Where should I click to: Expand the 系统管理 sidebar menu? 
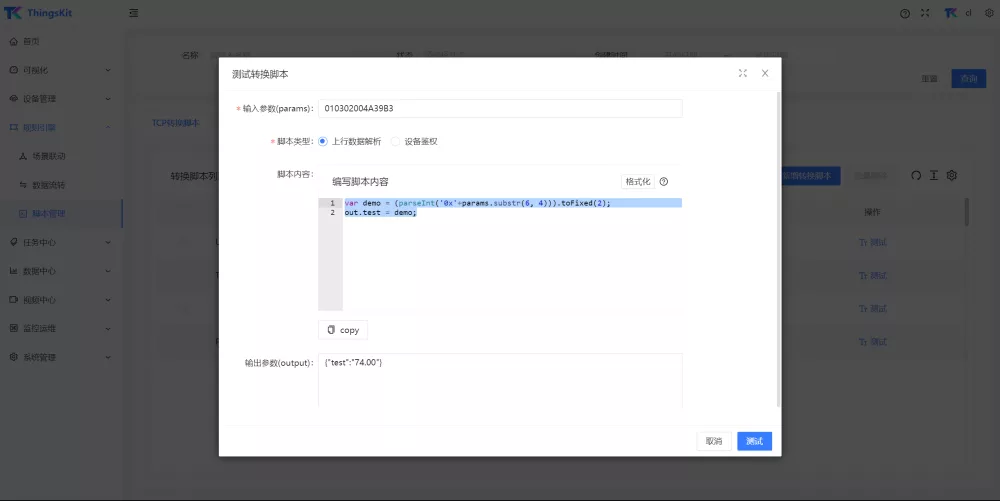tap(60, 357)
